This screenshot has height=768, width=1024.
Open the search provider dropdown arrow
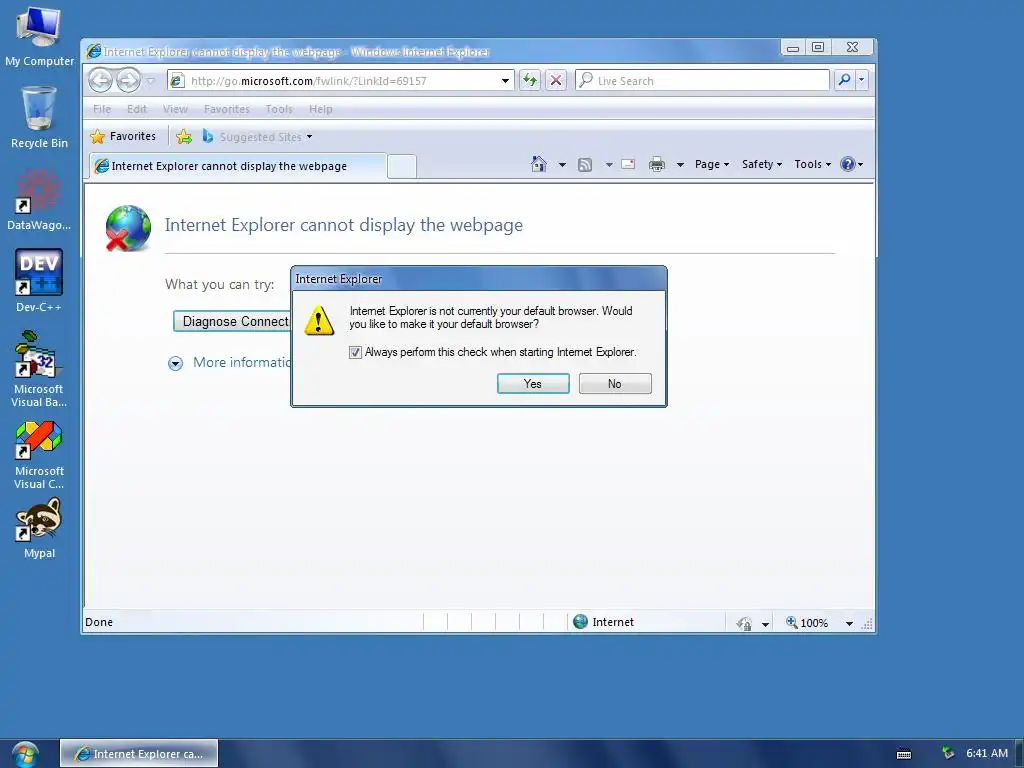[861, 80]
